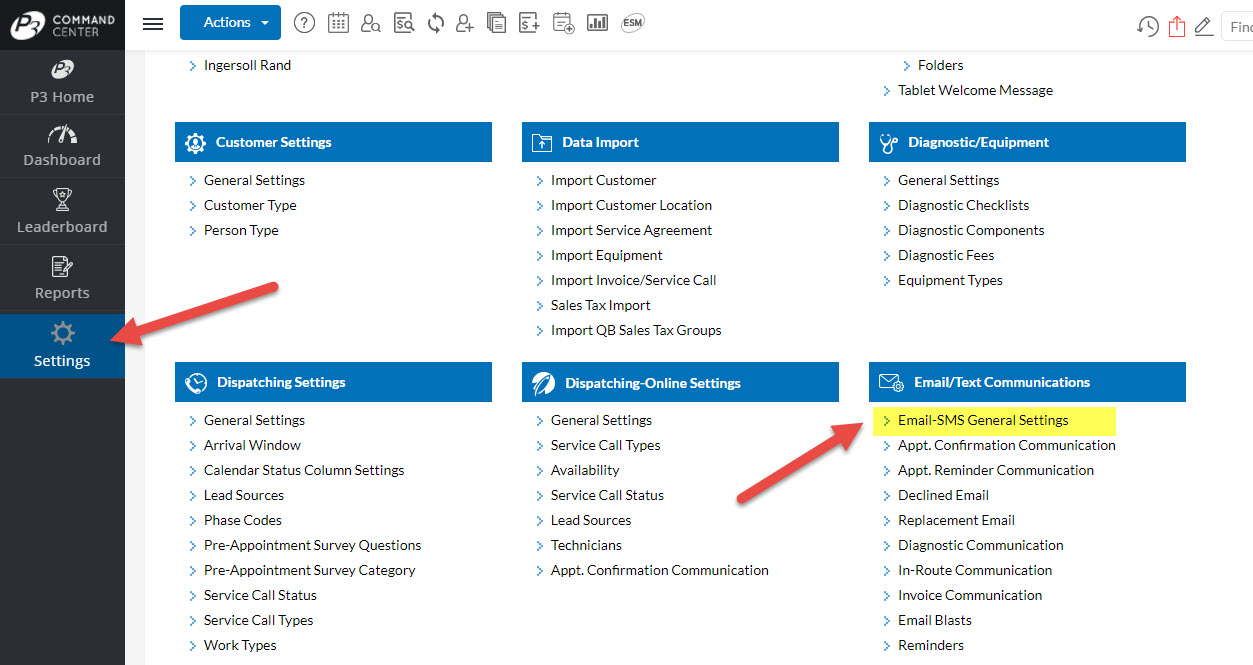Select the customer search icon

click(371, 22)
